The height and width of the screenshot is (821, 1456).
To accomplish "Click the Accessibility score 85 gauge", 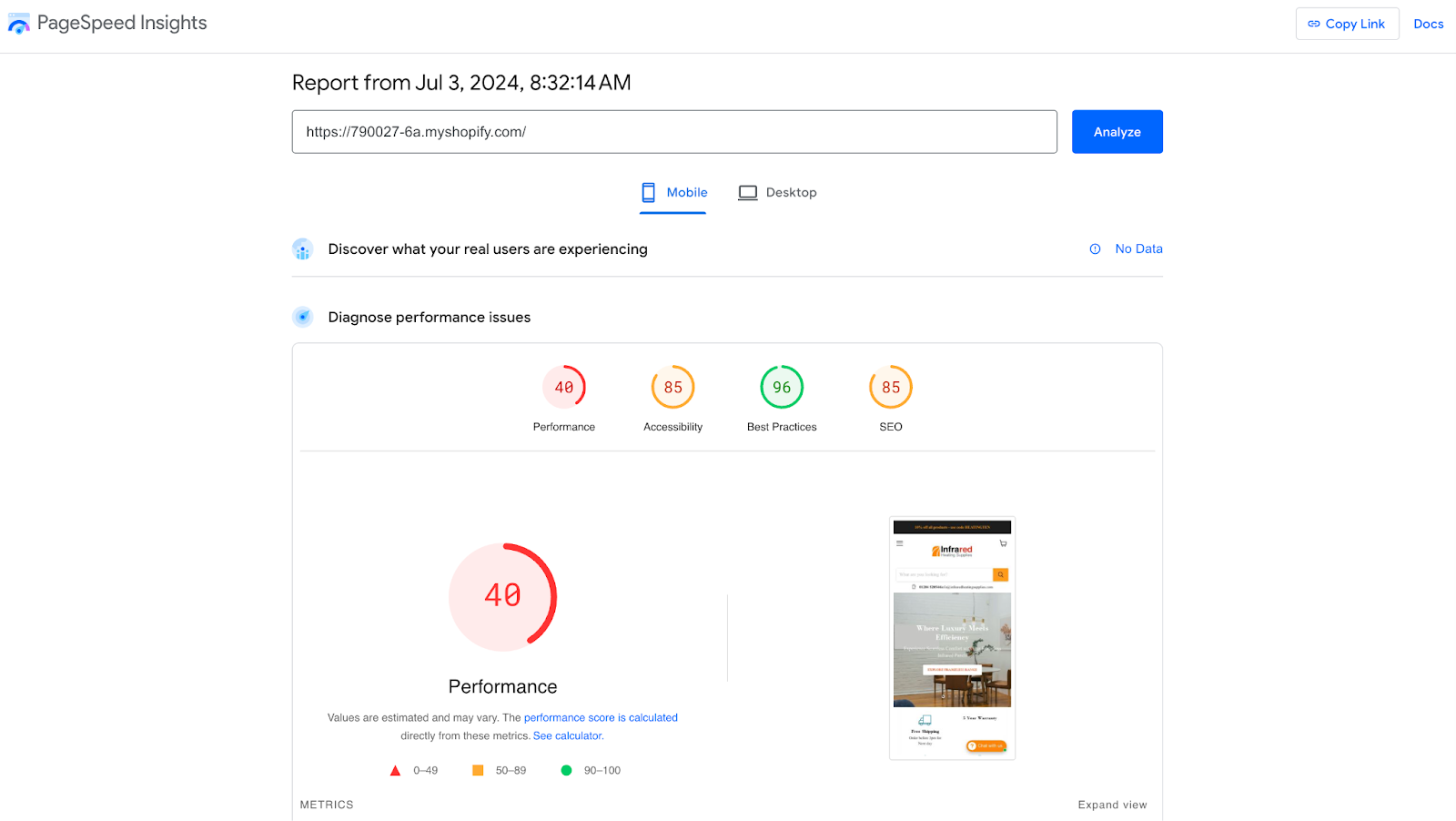I will [672, 388].
